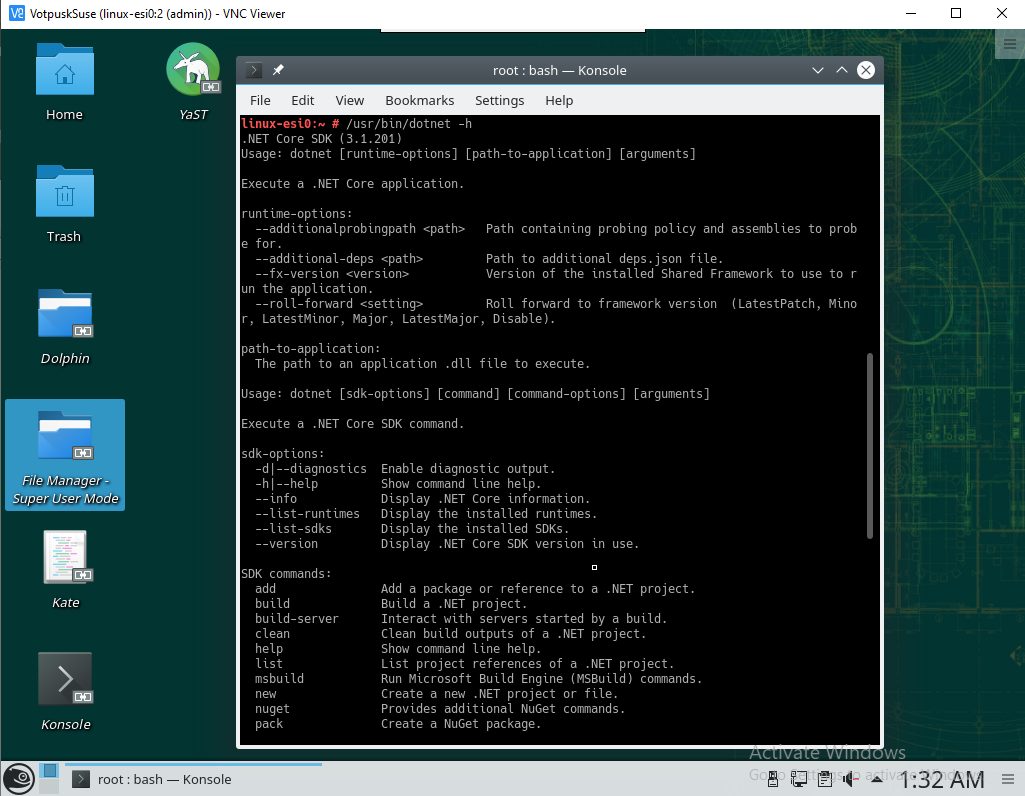Click 'list' command row in terminal
Viewport: 1025px width, 796px height.
click(x=464, y=663)
